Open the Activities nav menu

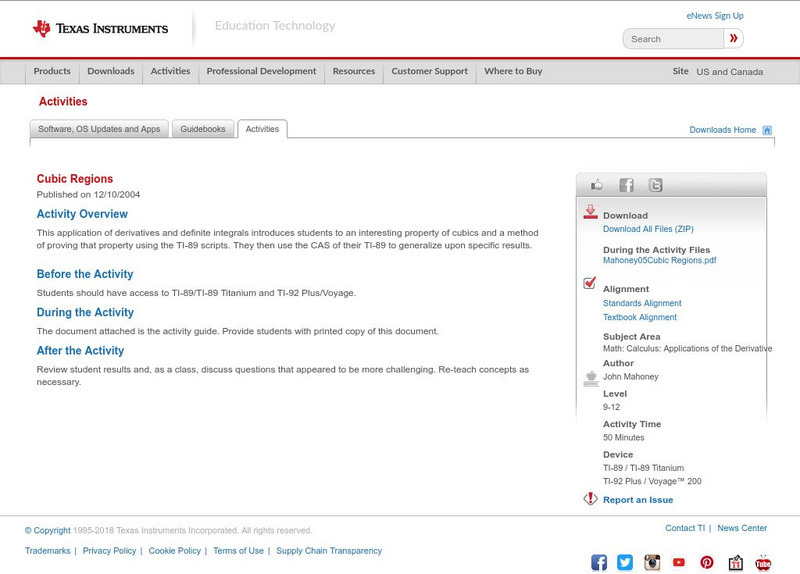coord(170,71)
